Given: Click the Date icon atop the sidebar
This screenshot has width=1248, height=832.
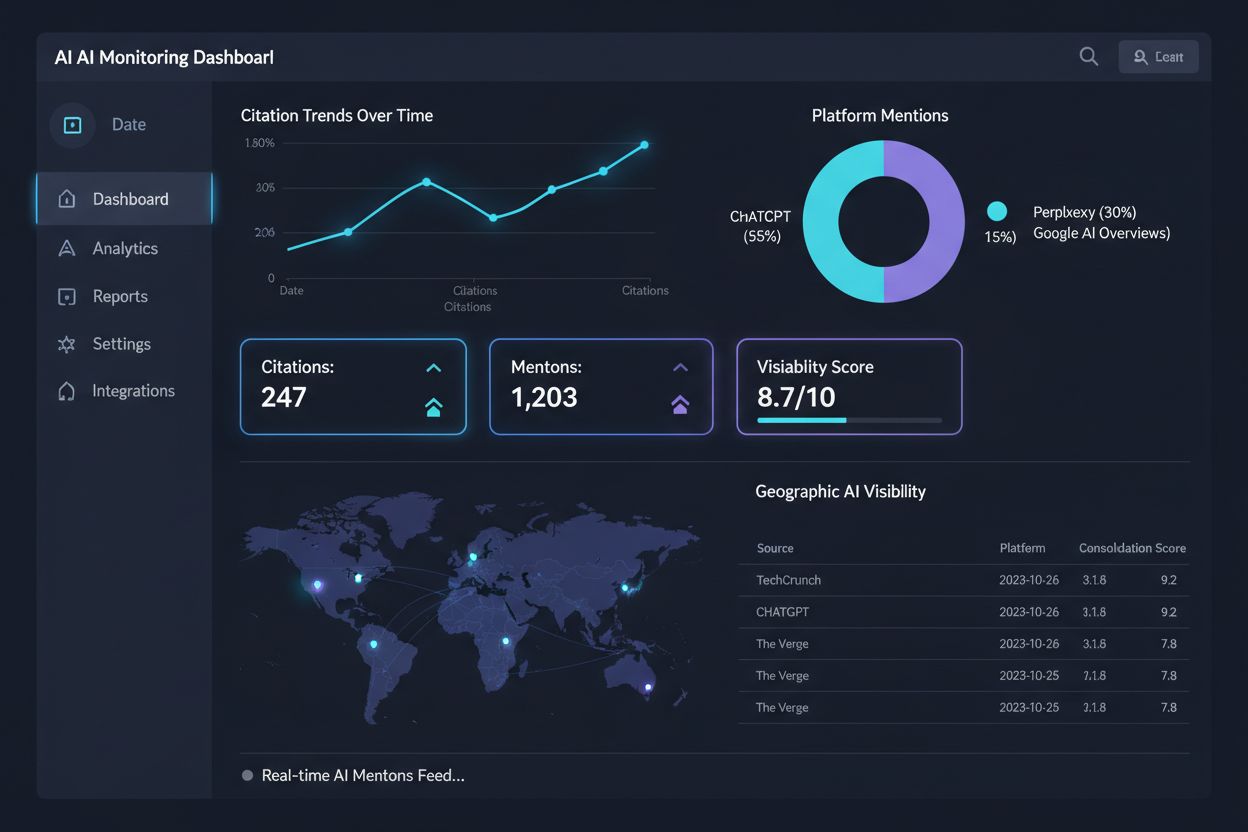Looking at the screenshot, I should (71, 124).
